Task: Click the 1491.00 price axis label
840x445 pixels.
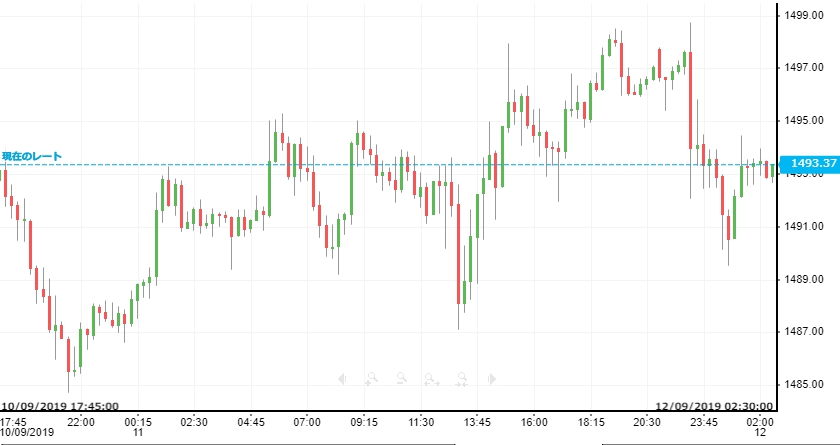Action: click(x=805, y=226)
